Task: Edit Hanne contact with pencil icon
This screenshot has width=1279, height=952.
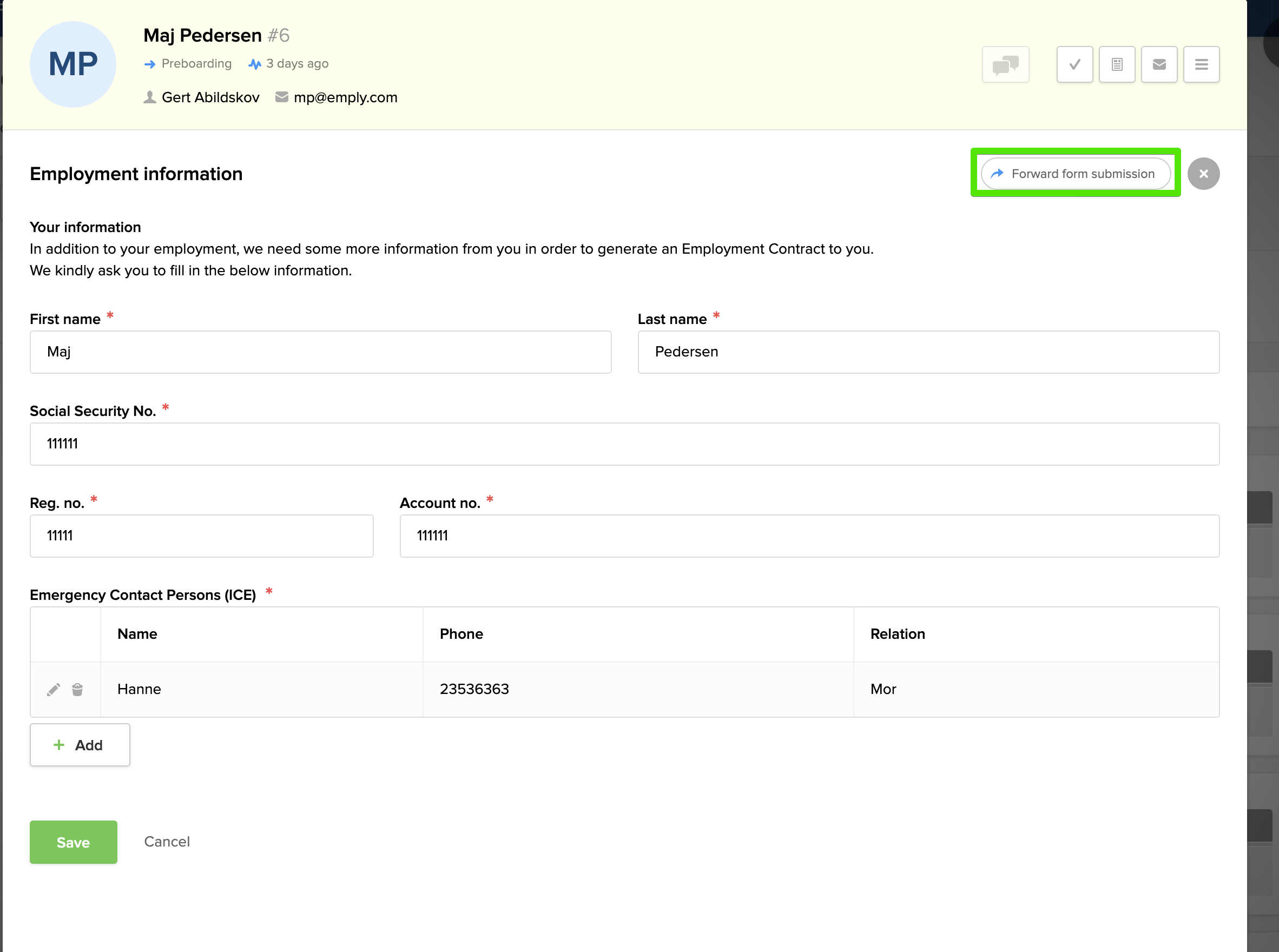Action: (54, 689)
